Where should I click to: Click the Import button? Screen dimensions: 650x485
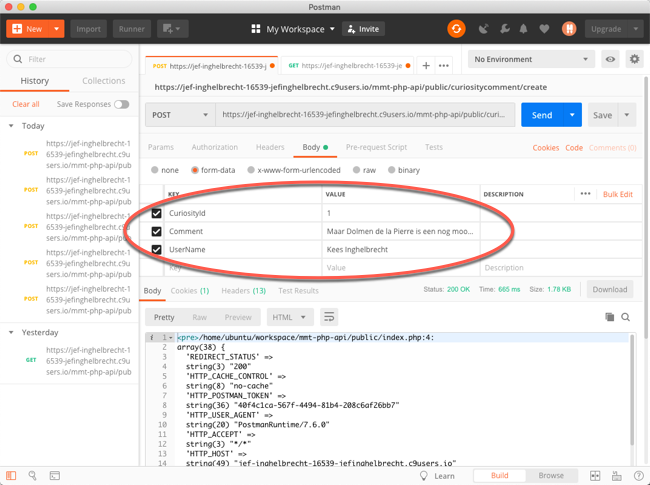[88, 29]
